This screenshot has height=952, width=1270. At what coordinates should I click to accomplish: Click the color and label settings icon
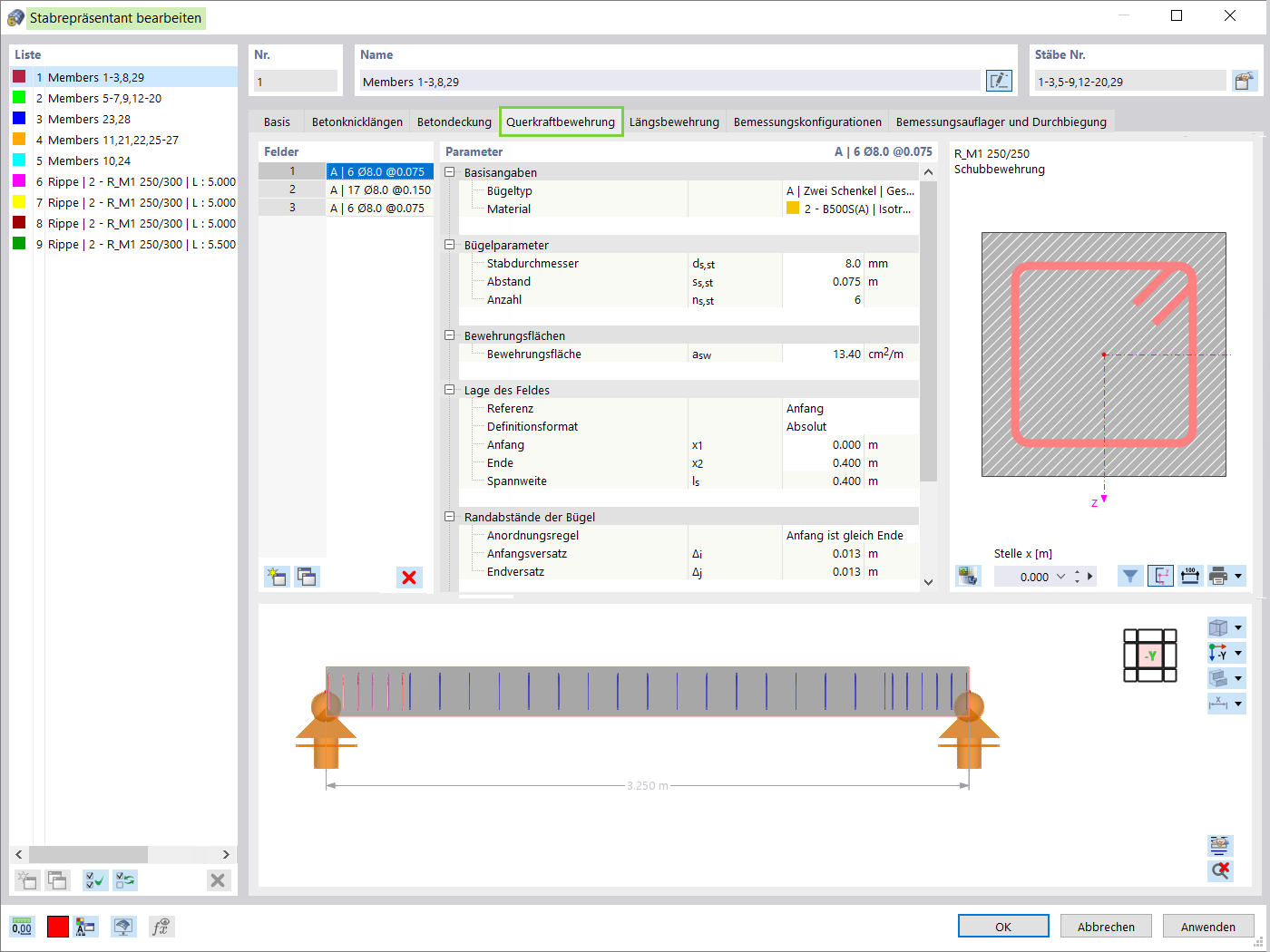pyautogui.click(x=86, y=927)
